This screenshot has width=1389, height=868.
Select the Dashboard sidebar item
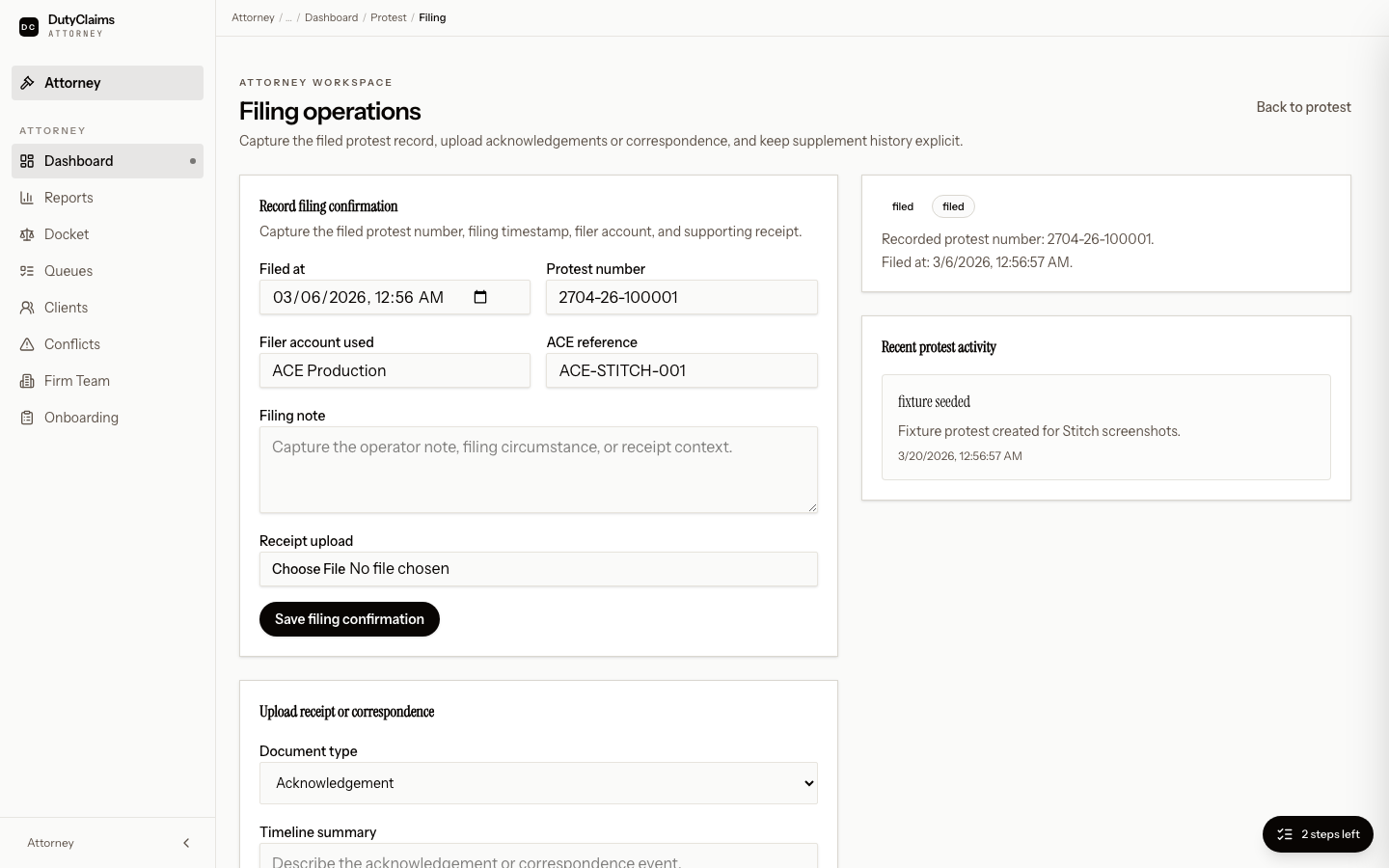point(107,161)
